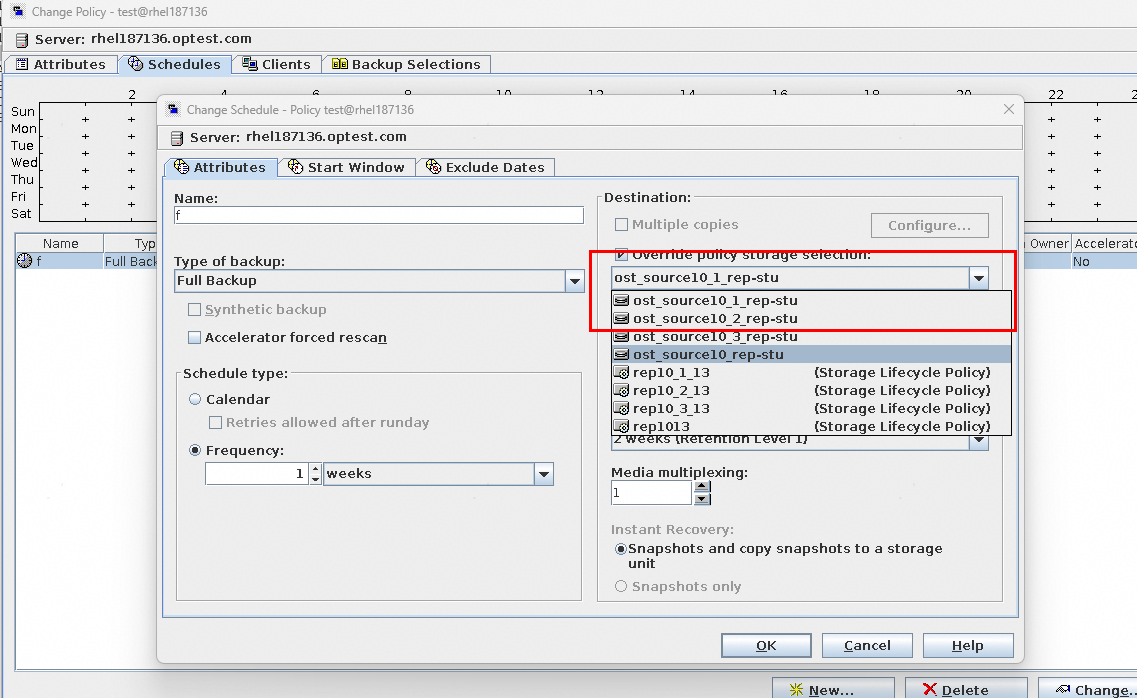The width and height of the screenshot is (1137, 698).
Task: Click the storage unit icon beside ost_source10_rep-stu
Action: (x=621, y=354)
